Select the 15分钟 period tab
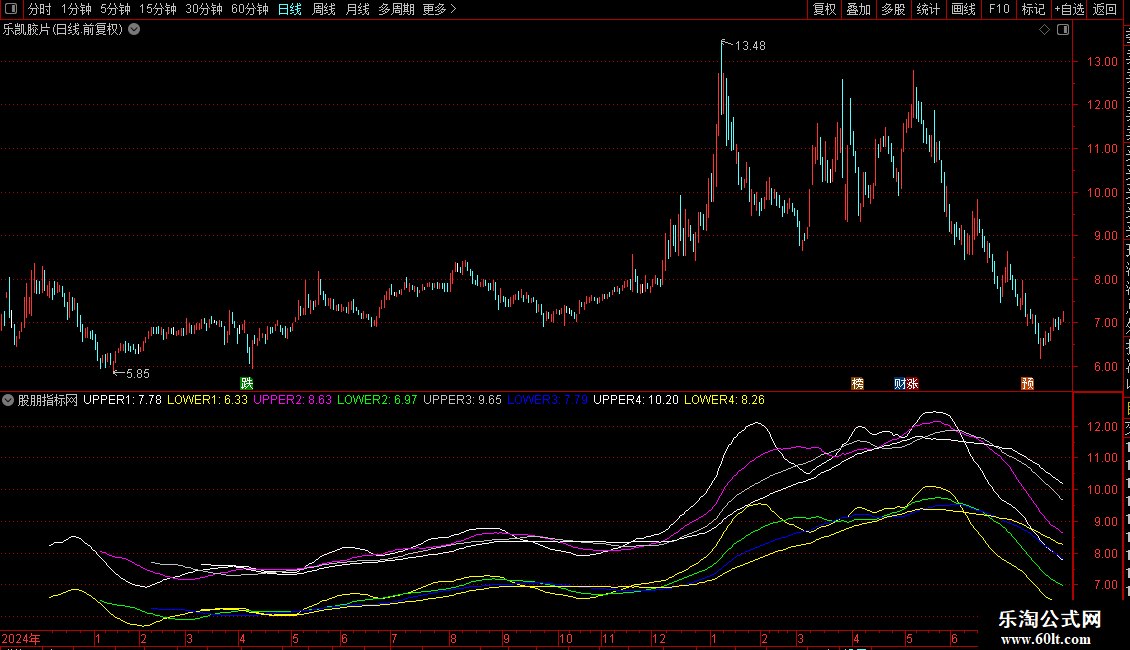The width and height of the screenshot is (1130, 650). point(157,9)
